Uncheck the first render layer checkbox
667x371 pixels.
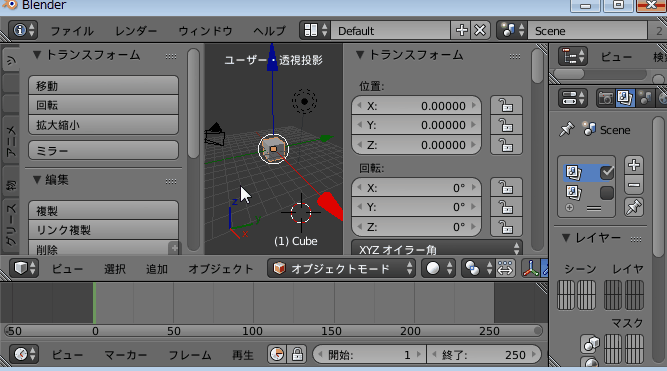click(607, 172)
